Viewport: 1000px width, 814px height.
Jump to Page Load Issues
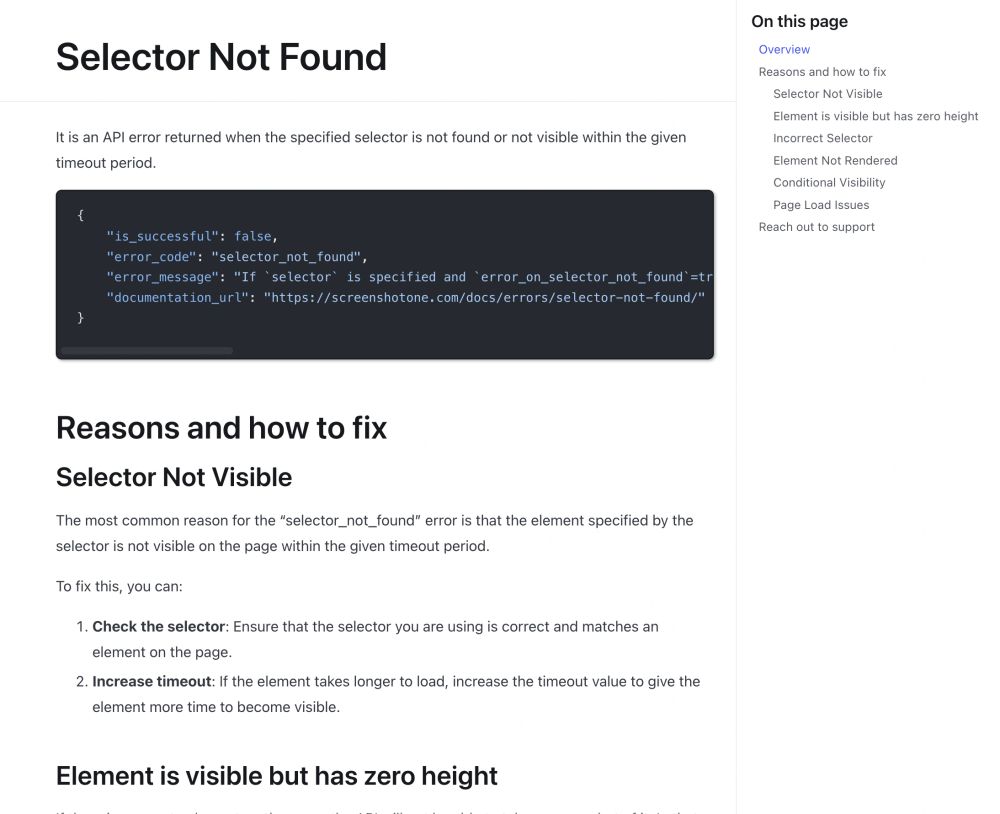tap(821, 205)
